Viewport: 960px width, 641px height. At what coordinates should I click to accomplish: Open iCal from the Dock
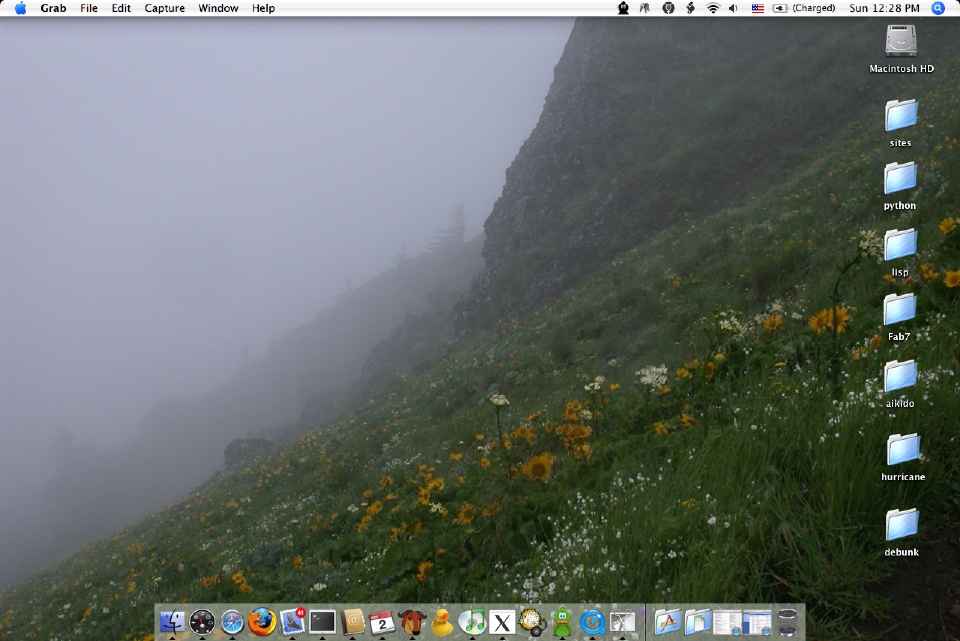point(381,622)
